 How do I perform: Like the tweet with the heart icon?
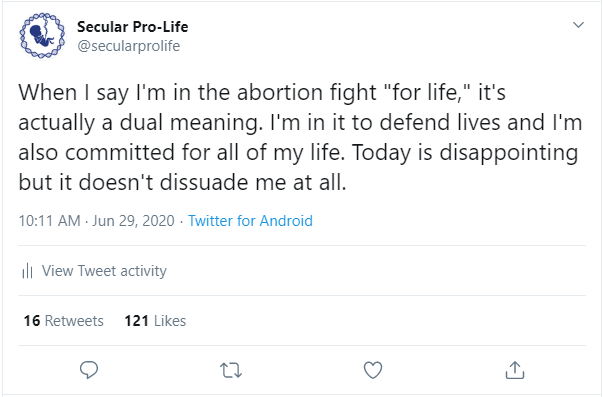click(373, 370)
